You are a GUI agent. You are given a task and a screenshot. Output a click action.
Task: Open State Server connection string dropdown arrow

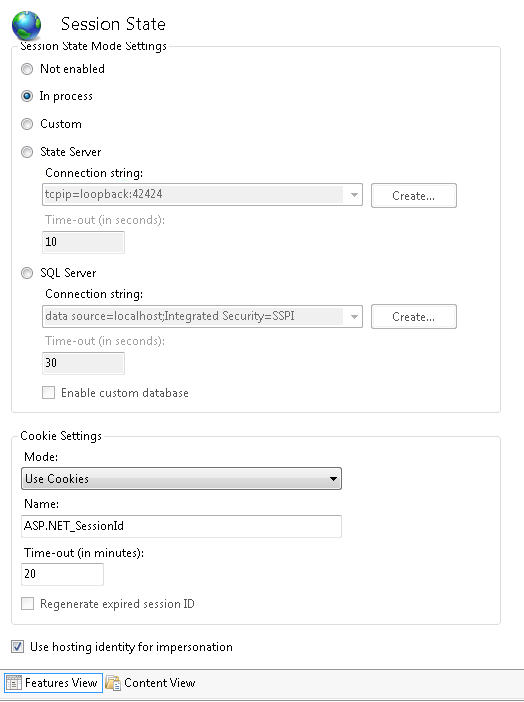click(354, 195)
